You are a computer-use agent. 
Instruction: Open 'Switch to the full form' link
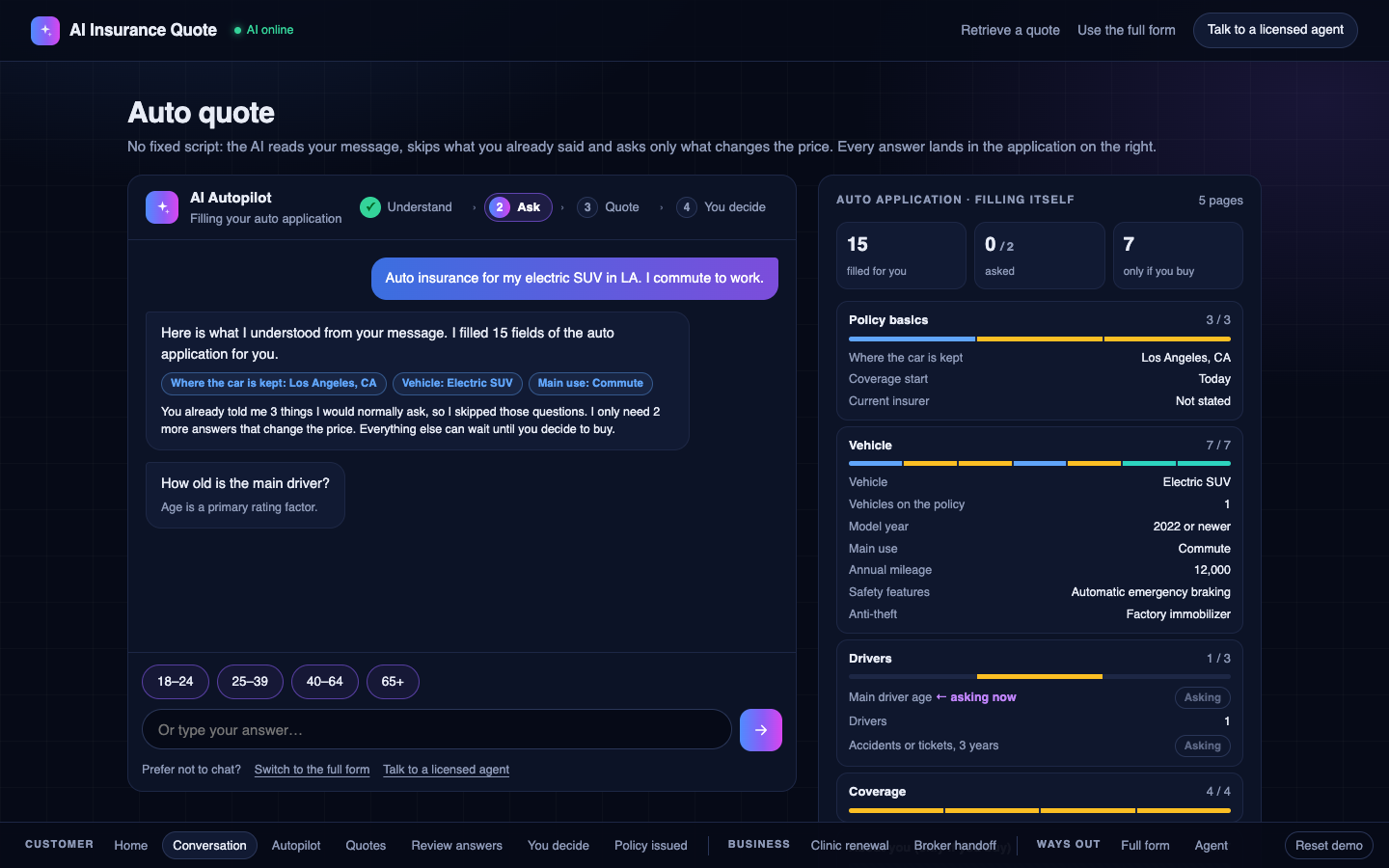tap(312, 770)
